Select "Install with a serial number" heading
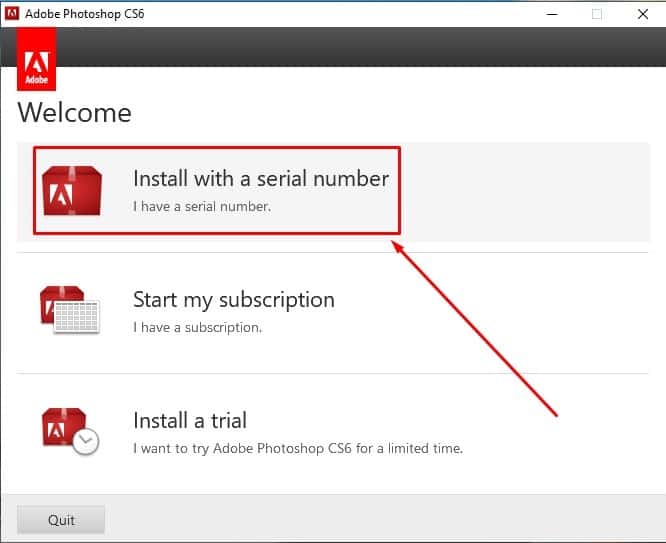Image resolution: width=666 pixels, height=543 pixels. click(x=260, y=179)
